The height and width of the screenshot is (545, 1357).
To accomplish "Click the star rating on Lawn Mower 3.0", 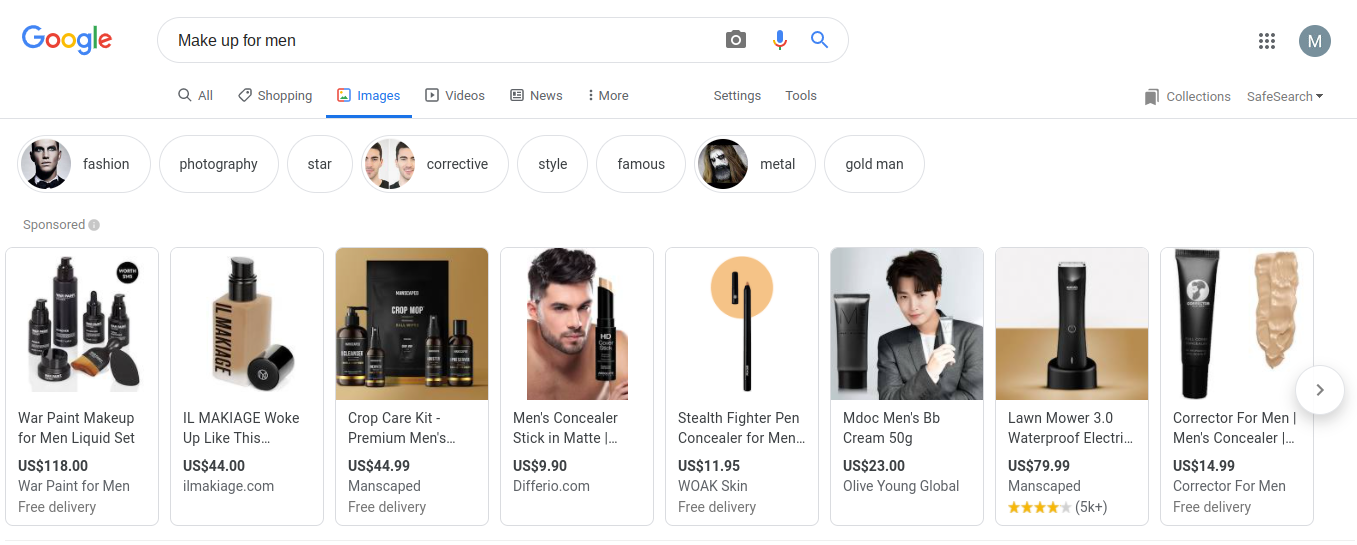I will coord(1040,507).
